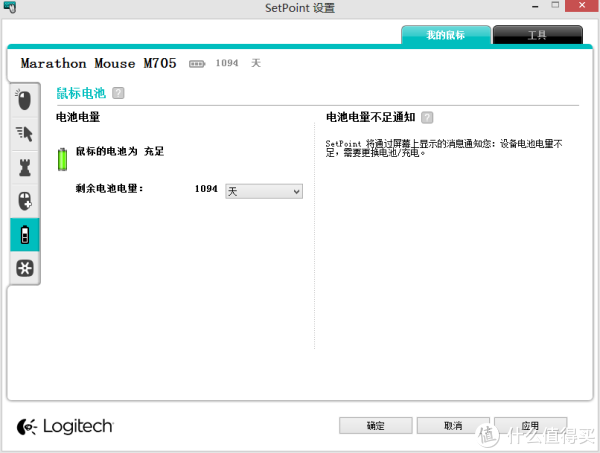Click the help icon beside 鼠标电池

(x=118, y=93)
